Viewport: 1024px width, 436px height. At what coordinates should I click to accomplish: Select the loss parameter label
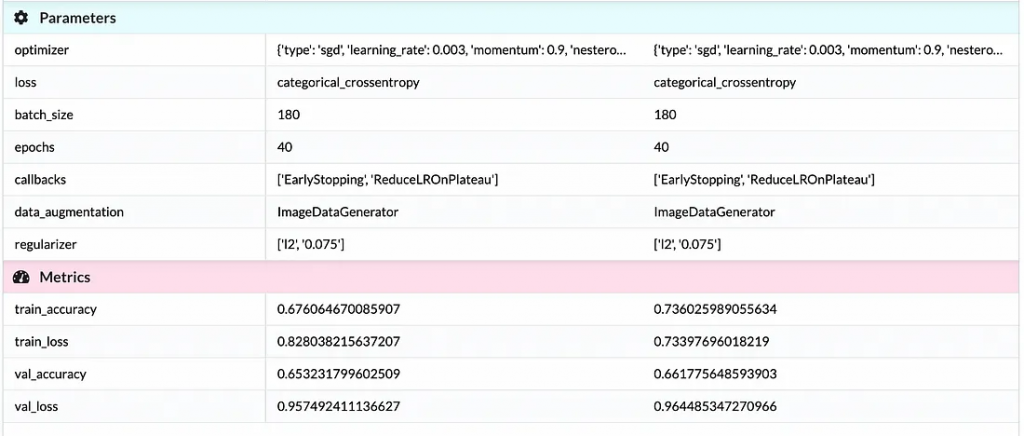click(x=25, y=83)
